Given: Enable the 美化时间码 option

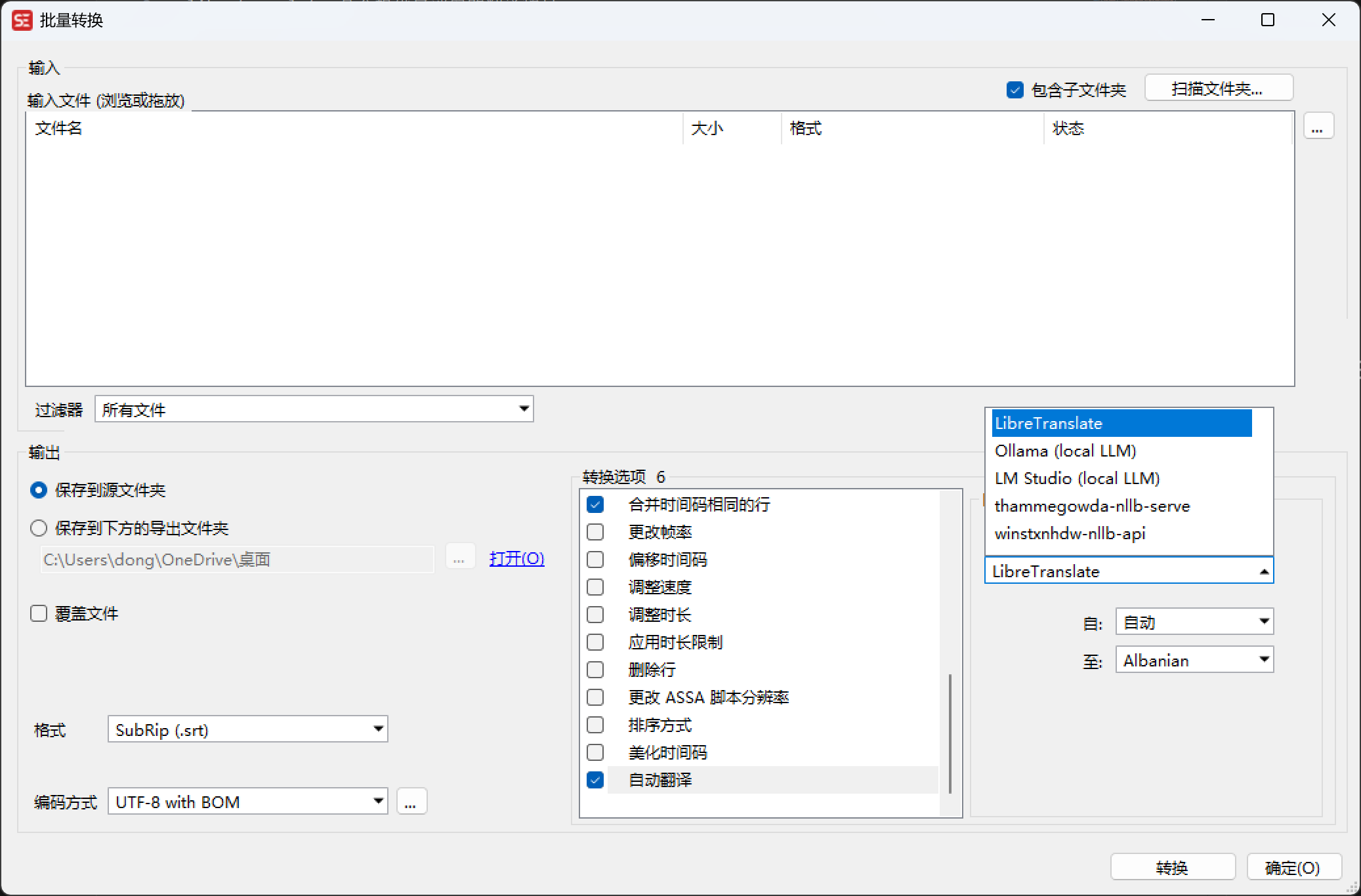Looking at the screenshot, I should click(x=595, y=752).
